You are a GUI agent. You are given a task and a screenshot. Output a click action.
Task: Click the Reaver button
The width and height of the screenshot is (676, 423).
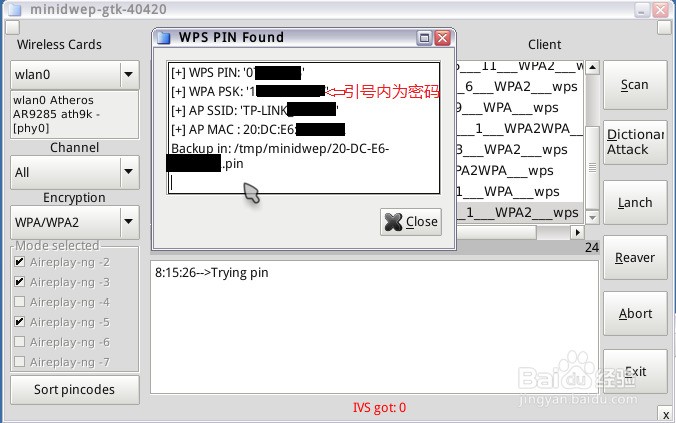[635, 257]
